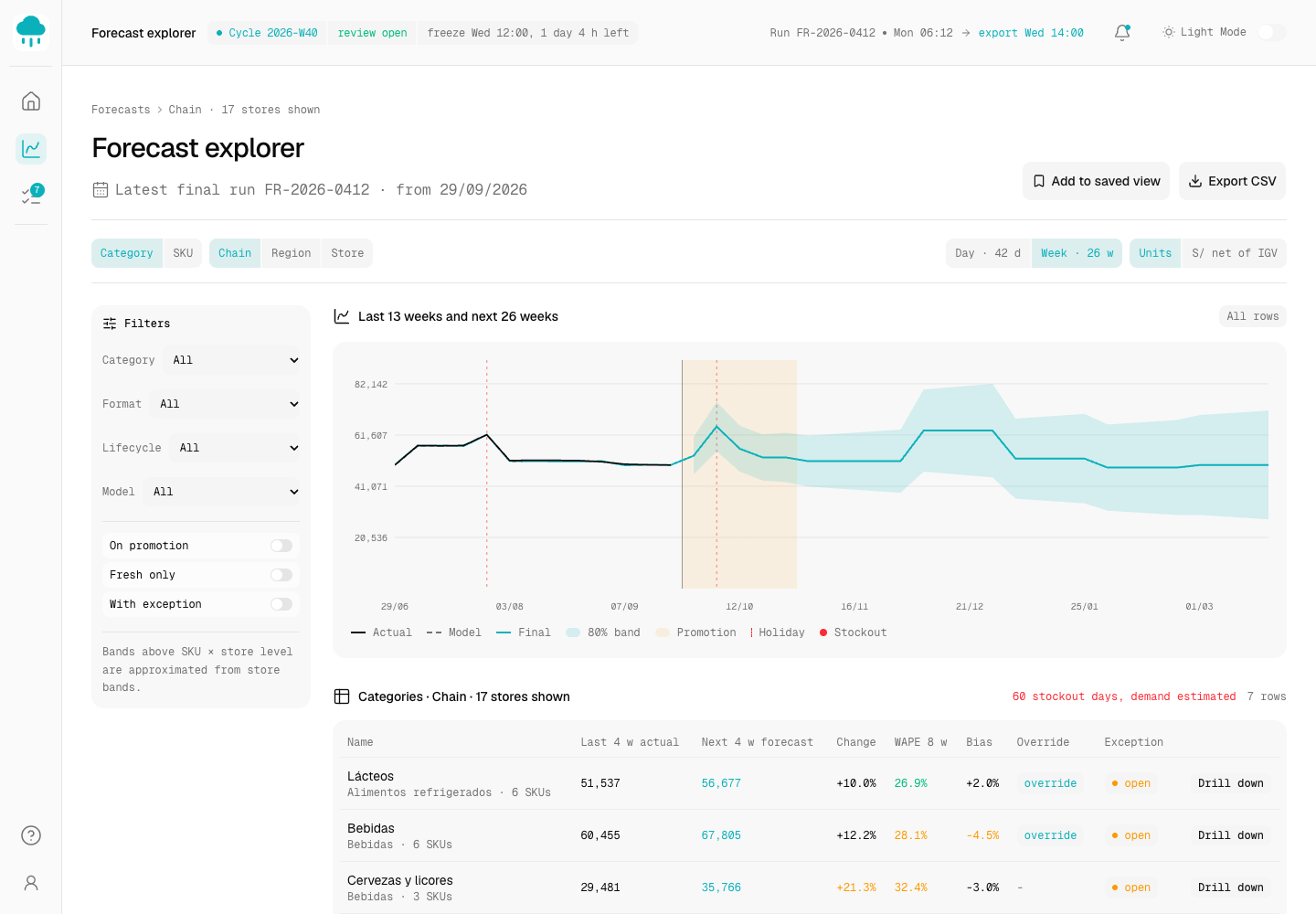Switch to Week 26 w granularity
Image resolution: width=1316 pixels, height=914 pixels.
click(x=1077, y=253)
